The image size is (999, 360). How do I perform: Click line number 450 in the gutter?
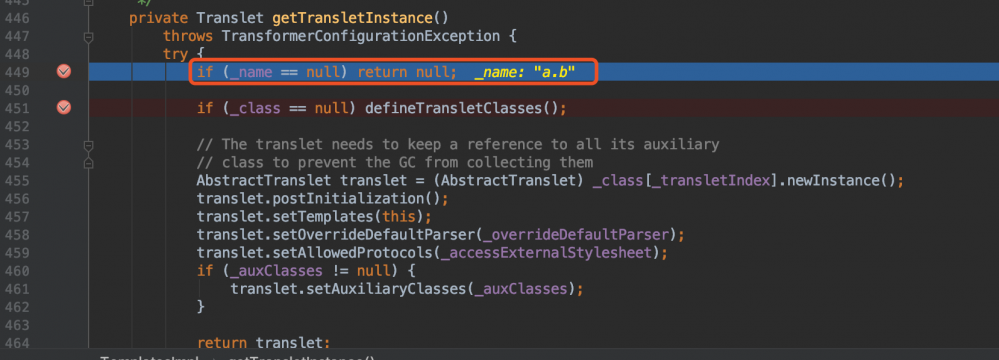point(16,90)
